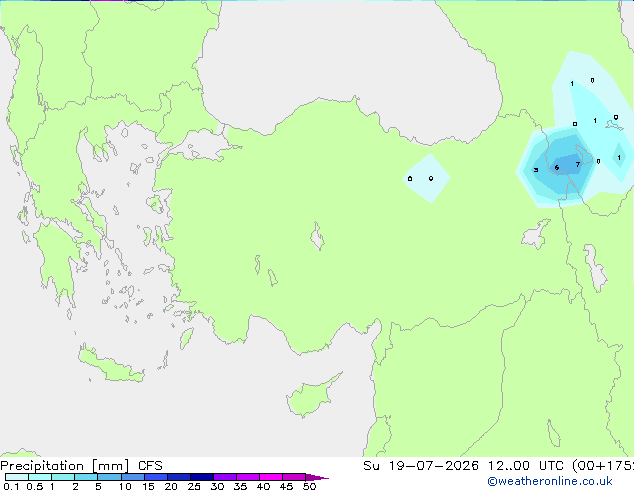Select the 5–10 mm legend color swatch
Viewport: 634px width, 490px height.
pyautogui.click(x=109, y=477)
